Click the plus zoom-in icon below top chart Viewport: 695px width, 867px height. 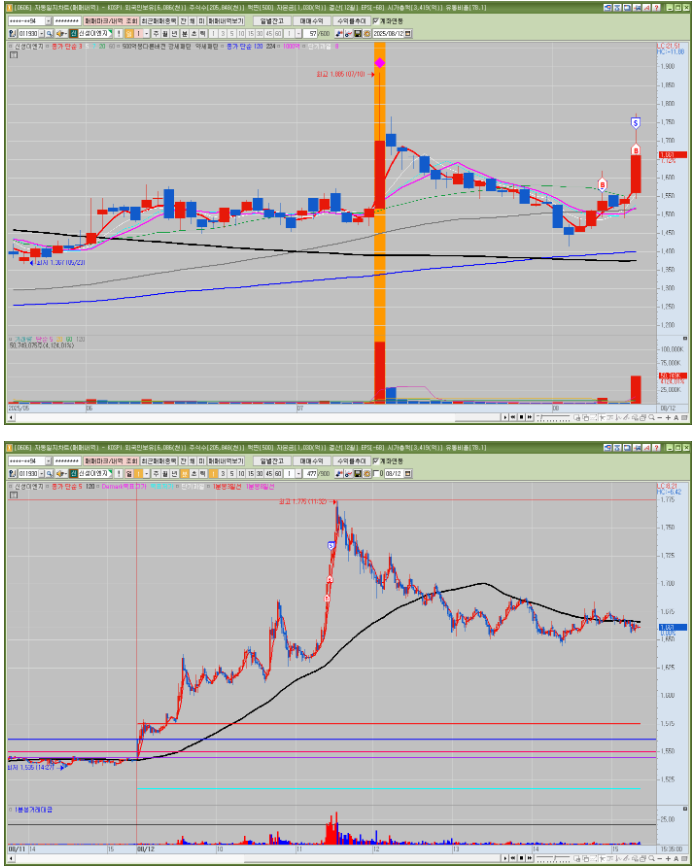[668, 417]
